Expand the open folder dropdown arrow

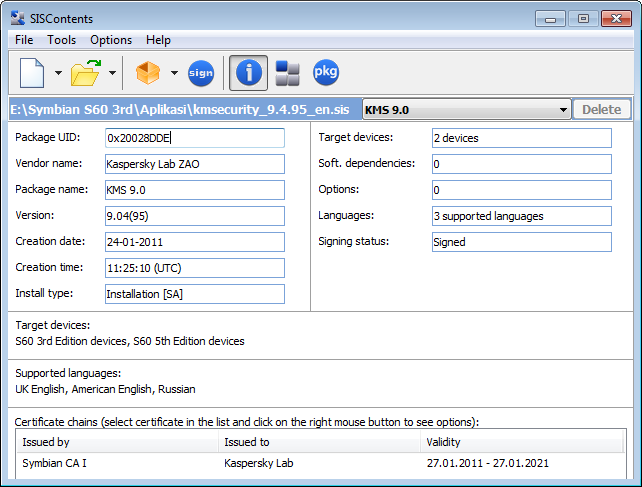point(112,73)
